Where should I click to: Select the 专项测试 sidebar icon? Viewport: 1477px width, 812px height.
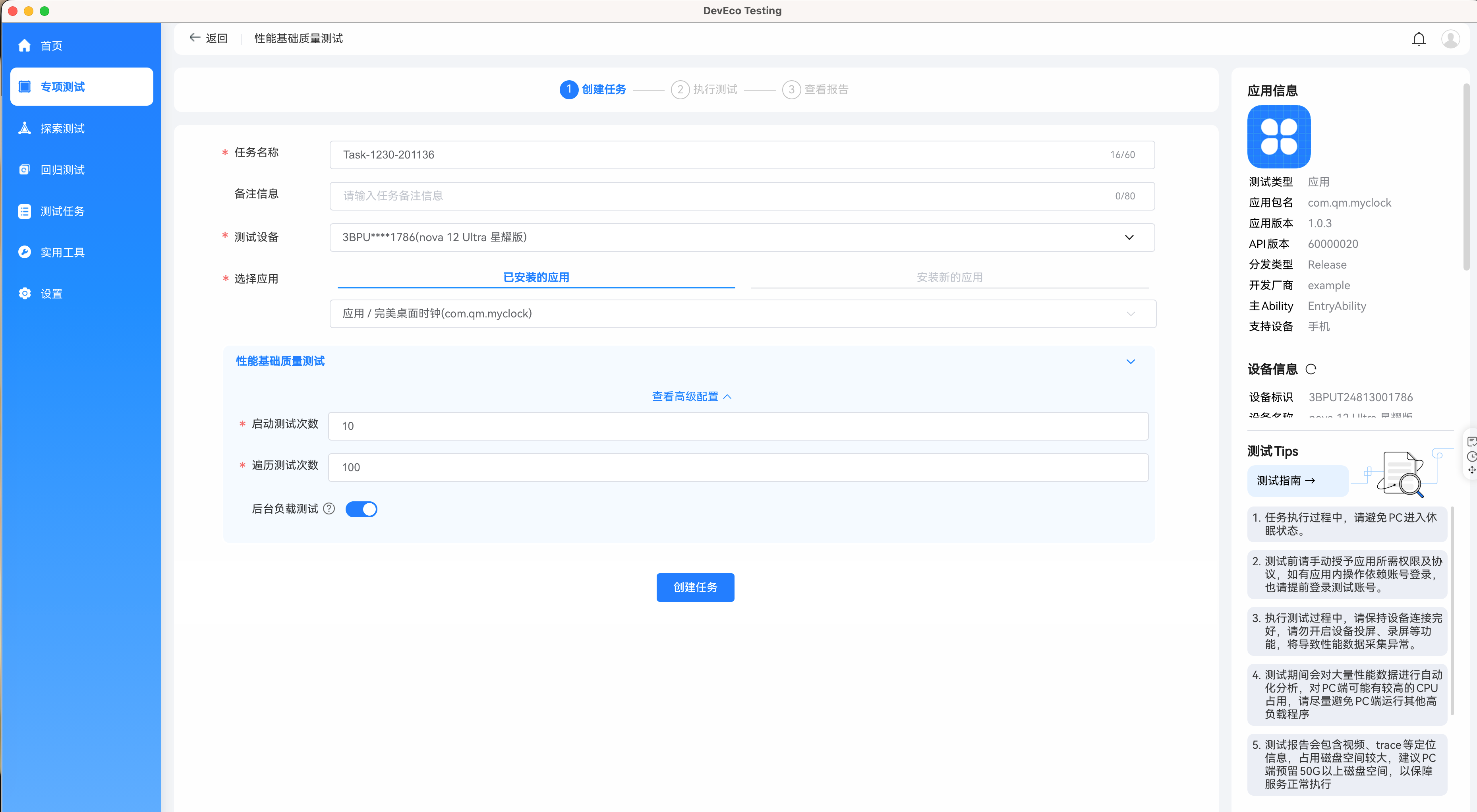(x=24, y=87)
